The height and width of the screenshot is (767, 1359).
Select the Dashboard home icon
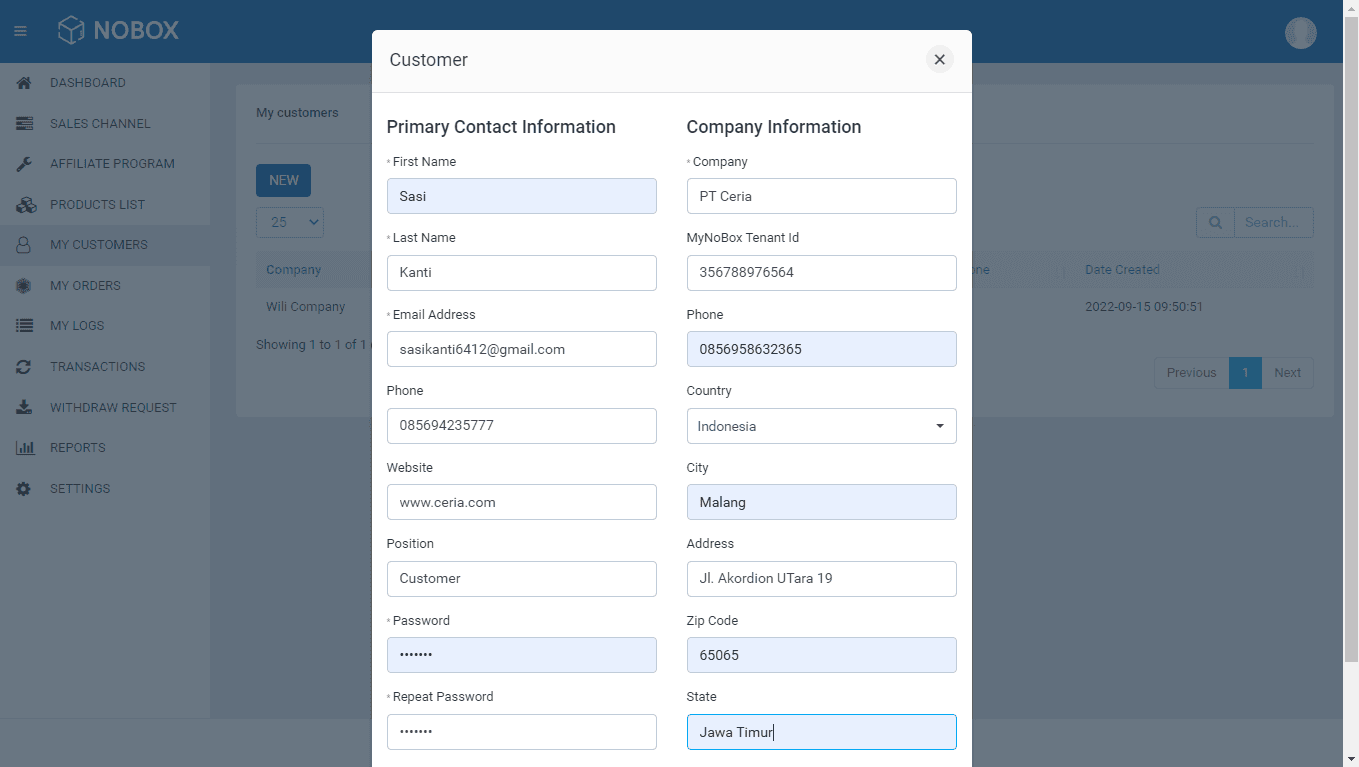(22, 82)
